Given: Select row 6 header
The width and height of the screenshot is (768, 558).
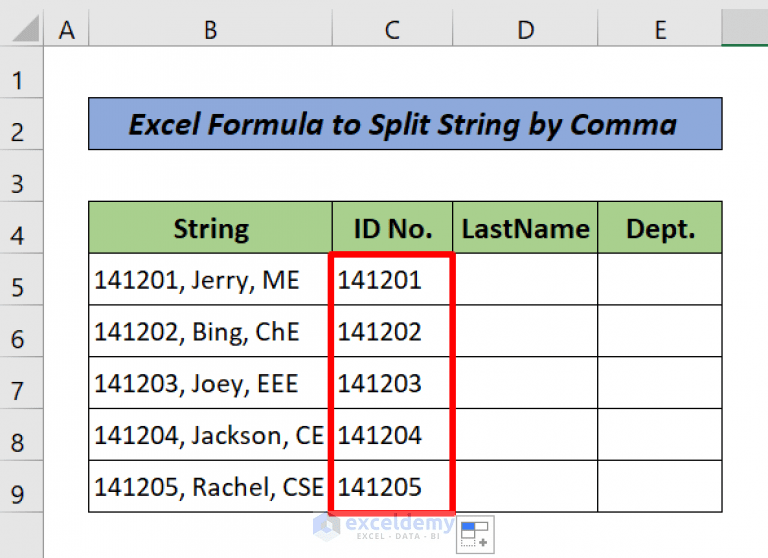Looking at the screenshot, I should (x=22, y=331).
